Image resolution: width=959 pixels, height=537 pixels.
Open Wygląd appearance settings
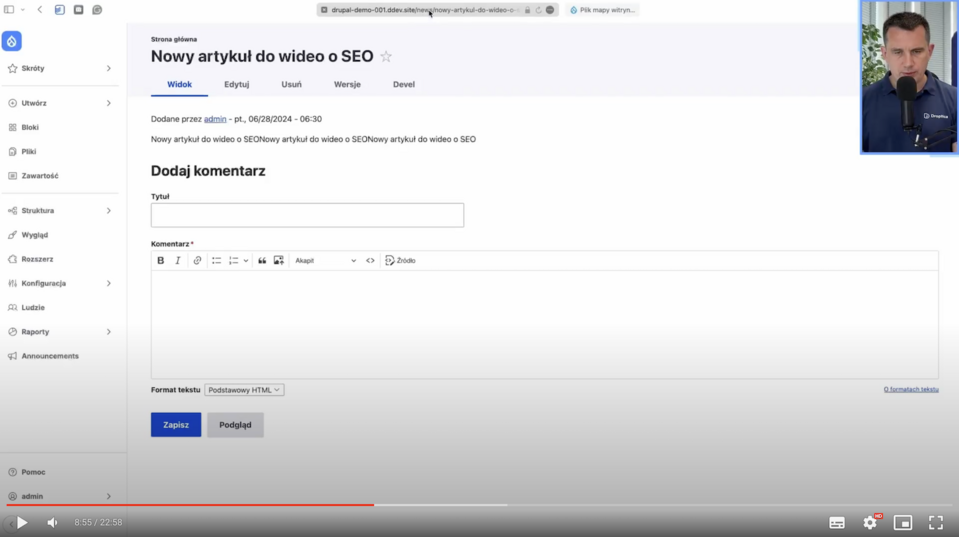click(x=34, y=235)
